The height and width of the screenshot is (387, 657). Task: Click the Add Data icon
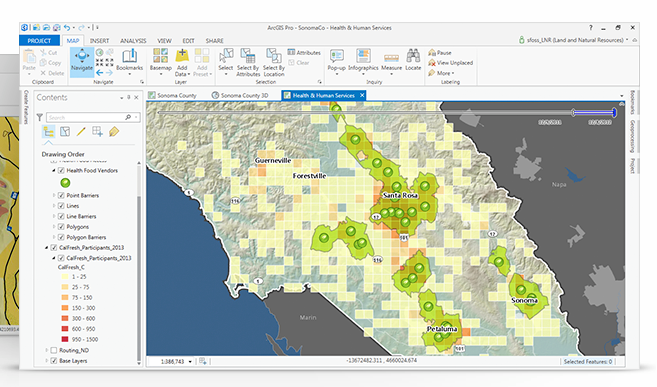(182, 62)
